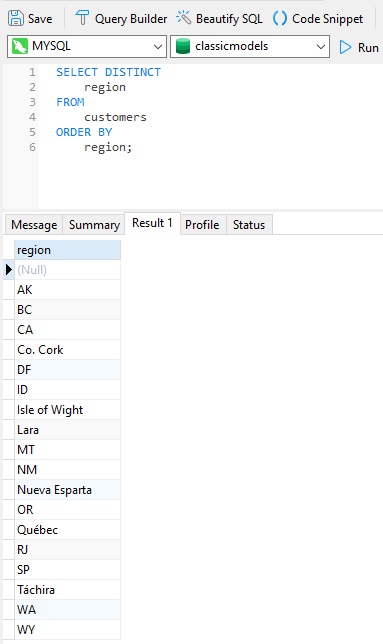Click the customers table name in editor
Image resolution: width=383 pixels, height=644 pixels.
point(115,117)
